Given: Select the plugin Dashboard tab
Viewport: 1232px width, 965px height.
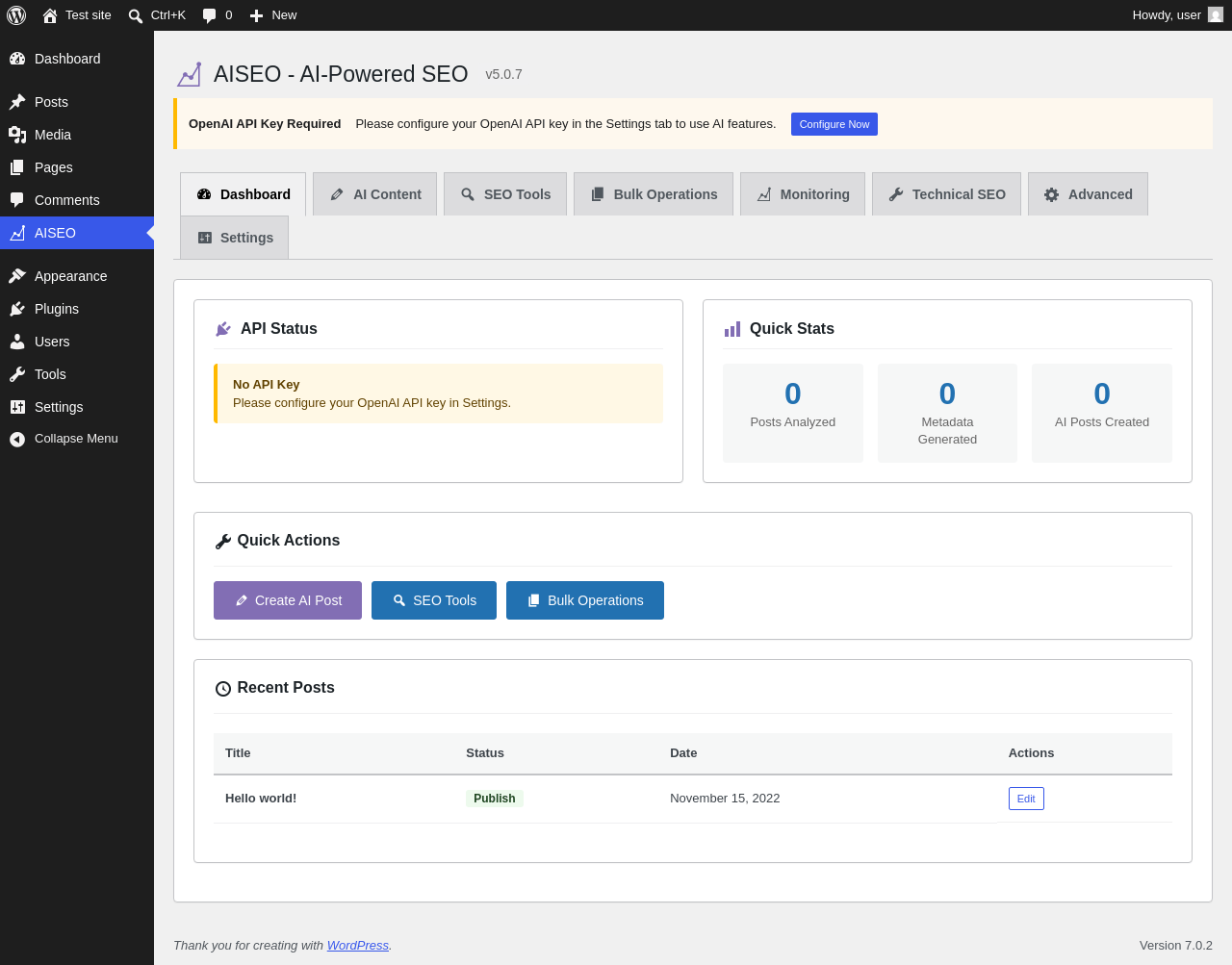Looking at the screenshot, I should coord(244,194).
